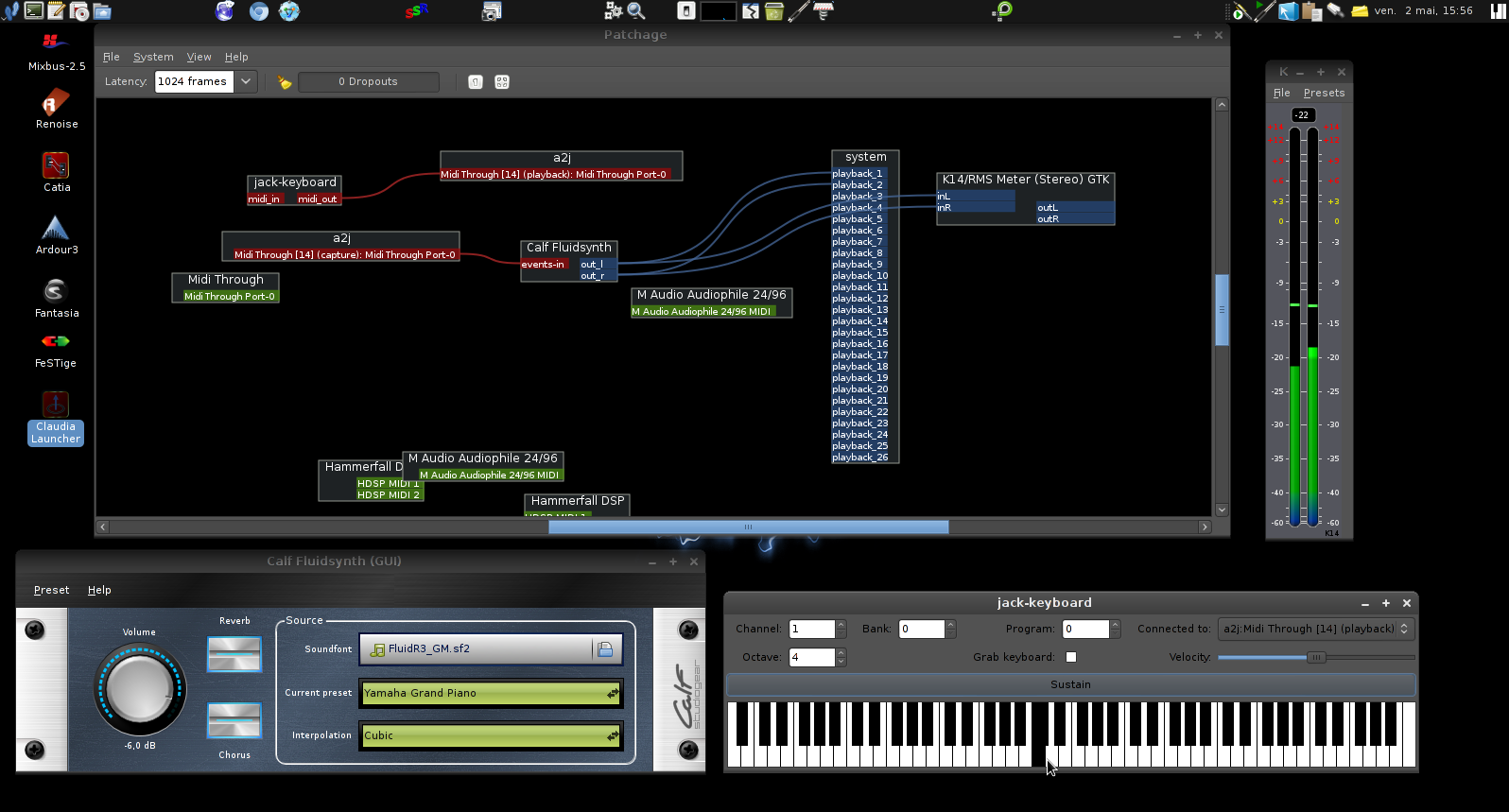Image resolution: width=1509 pixels, height=812 pixels.
Task: Click the zoom to normal size icon
Action: [476, 82]
